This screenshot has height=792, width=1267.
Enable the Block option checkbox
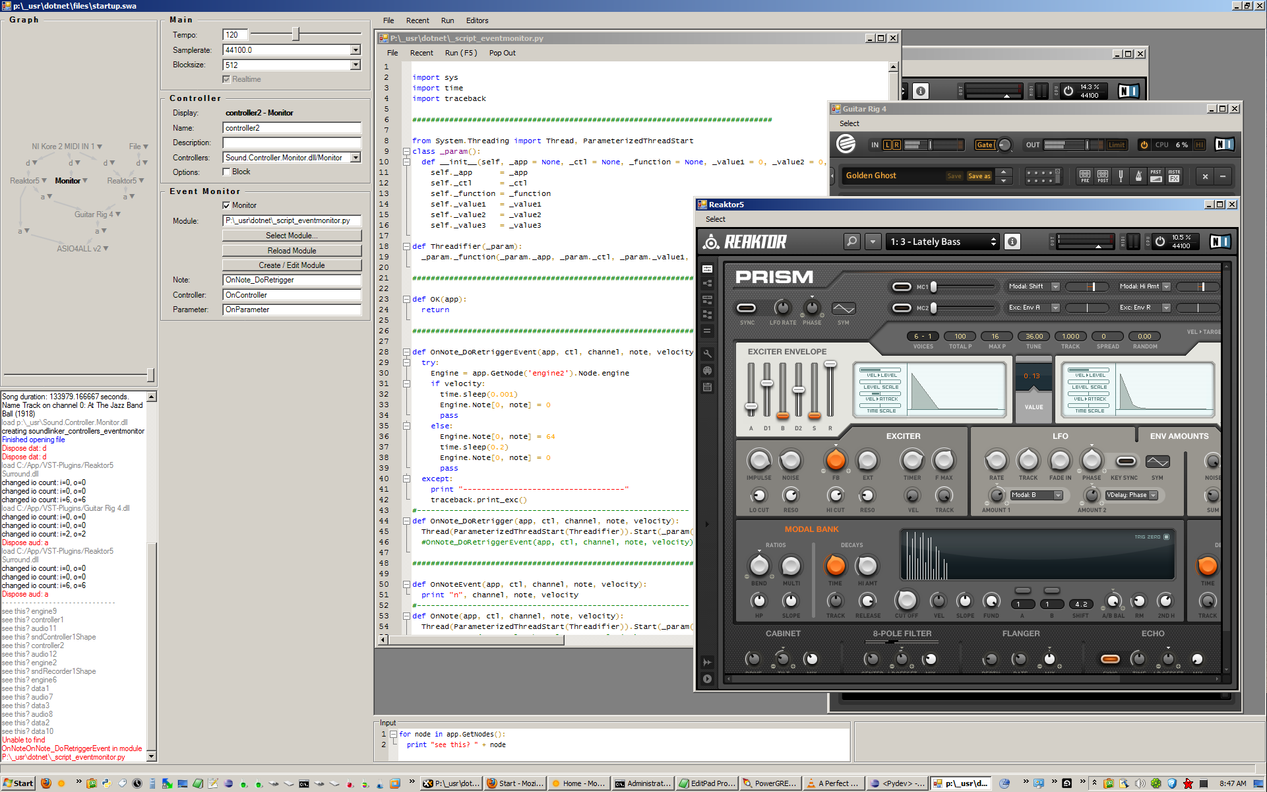[x=227, y=172]
